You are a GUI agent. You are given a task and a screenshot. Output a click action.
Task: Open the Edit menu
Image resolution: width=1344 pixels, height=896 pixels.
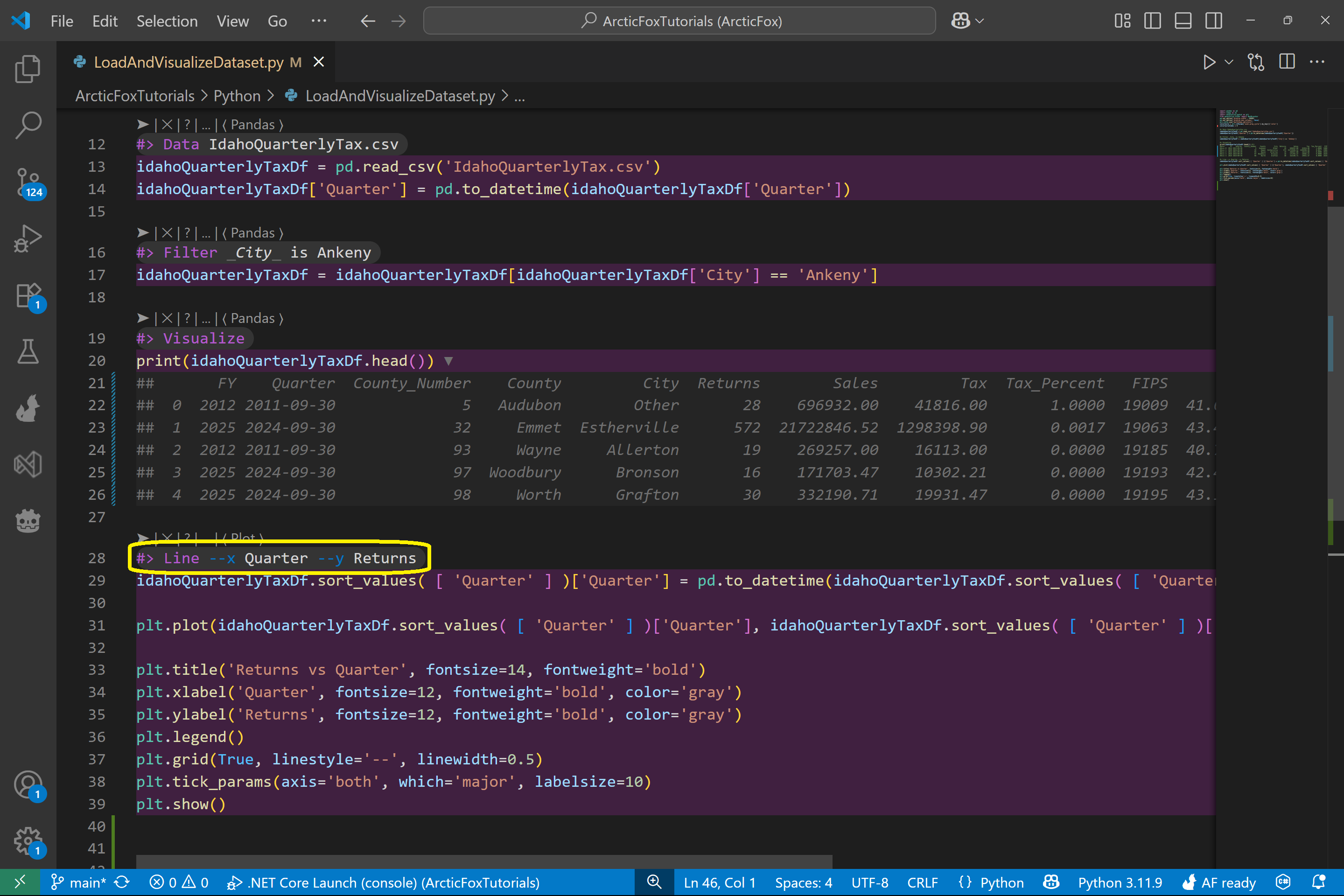click(x=105, y=21)
